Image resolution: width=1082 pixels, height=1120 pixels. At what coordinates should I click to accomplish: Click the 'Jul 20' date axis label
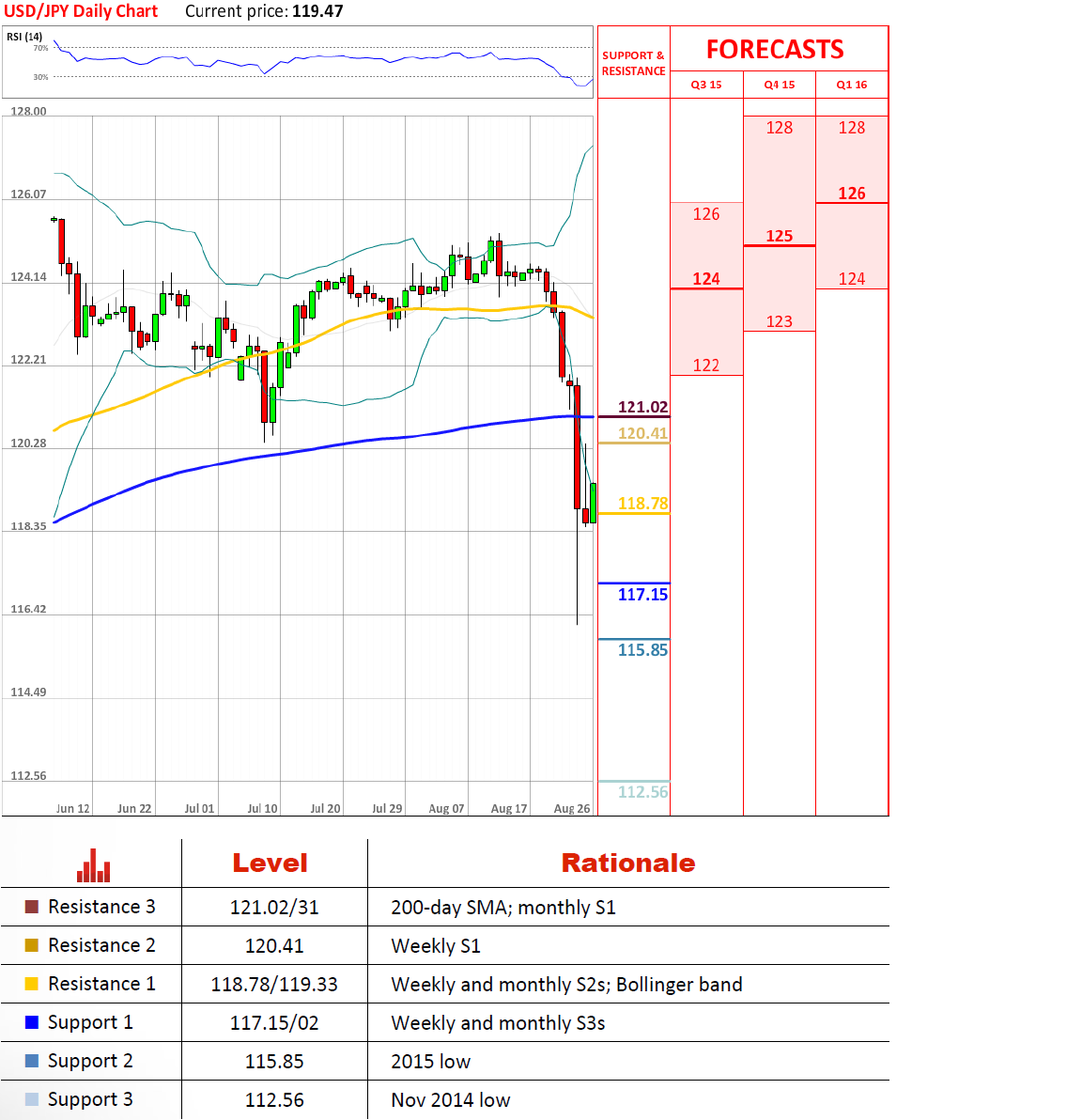point(325,809)
